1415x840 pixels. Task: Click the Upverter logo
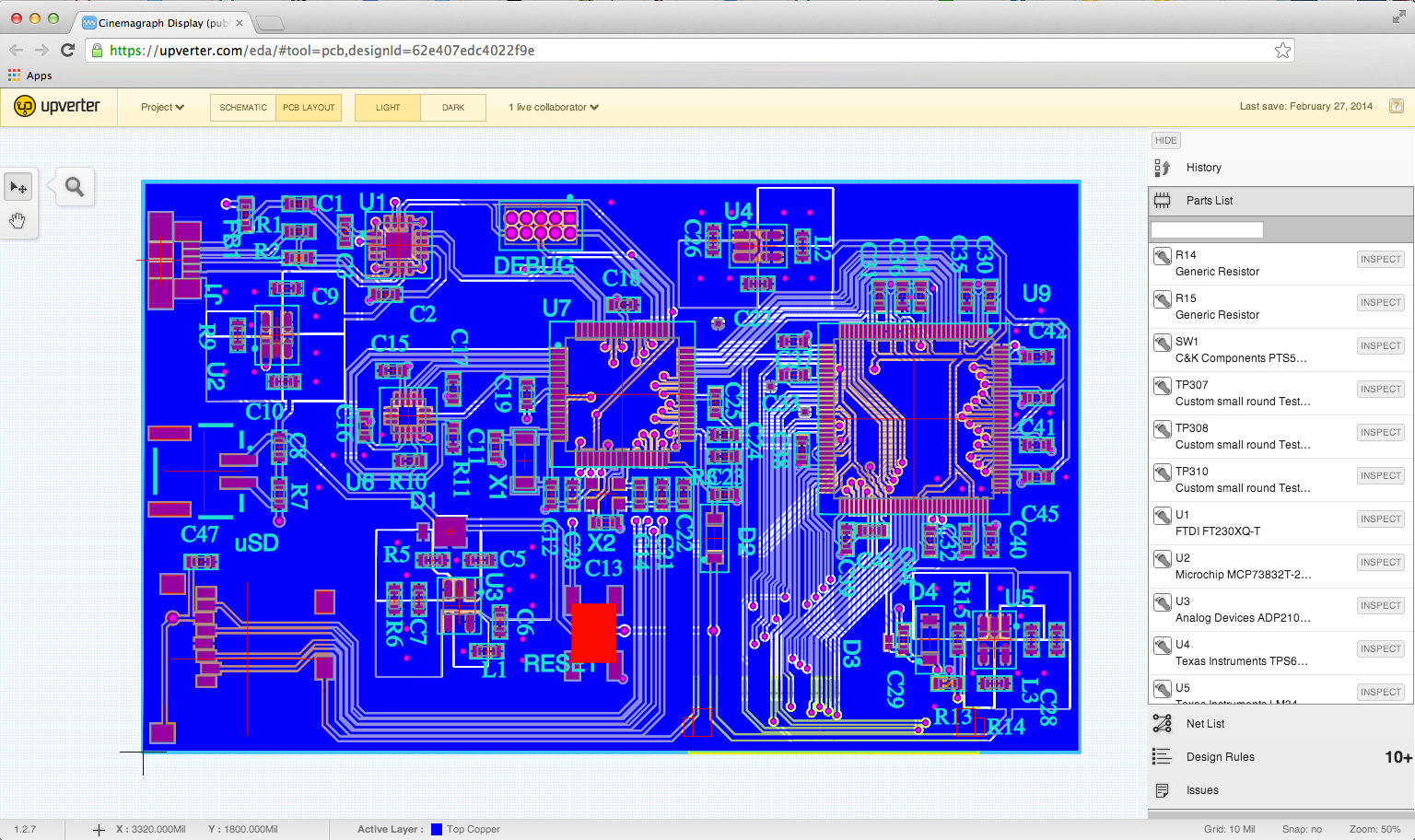(x=57, y=107)
